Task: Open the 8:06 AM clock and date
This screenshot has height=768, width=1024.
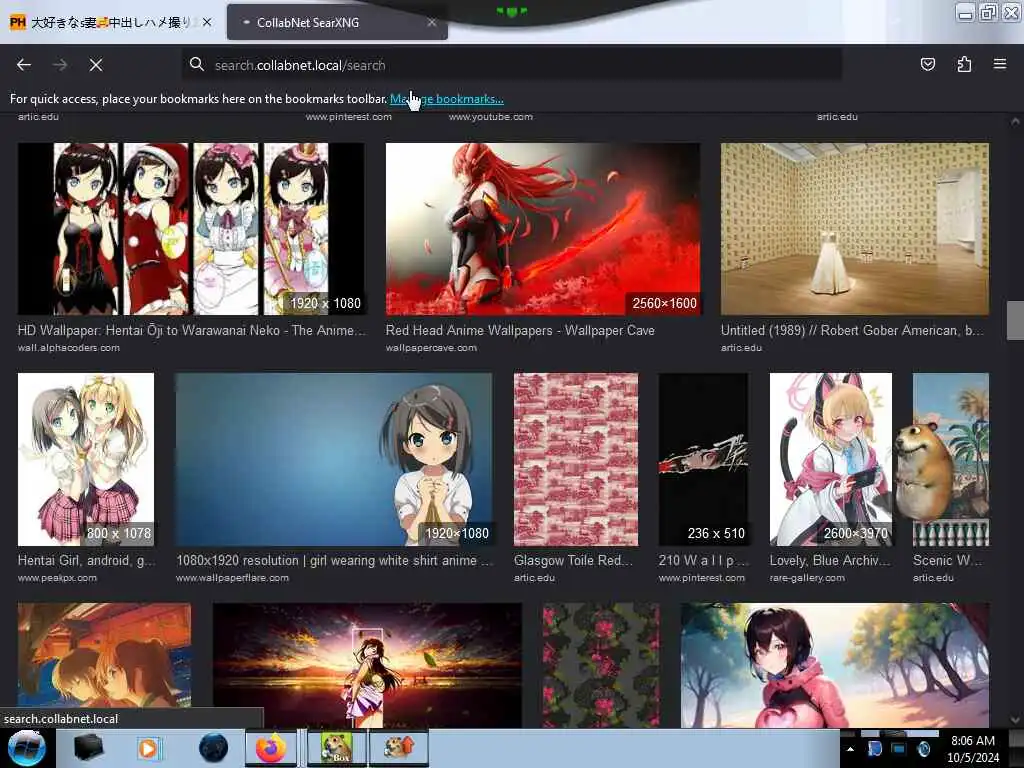Action: 973,749
